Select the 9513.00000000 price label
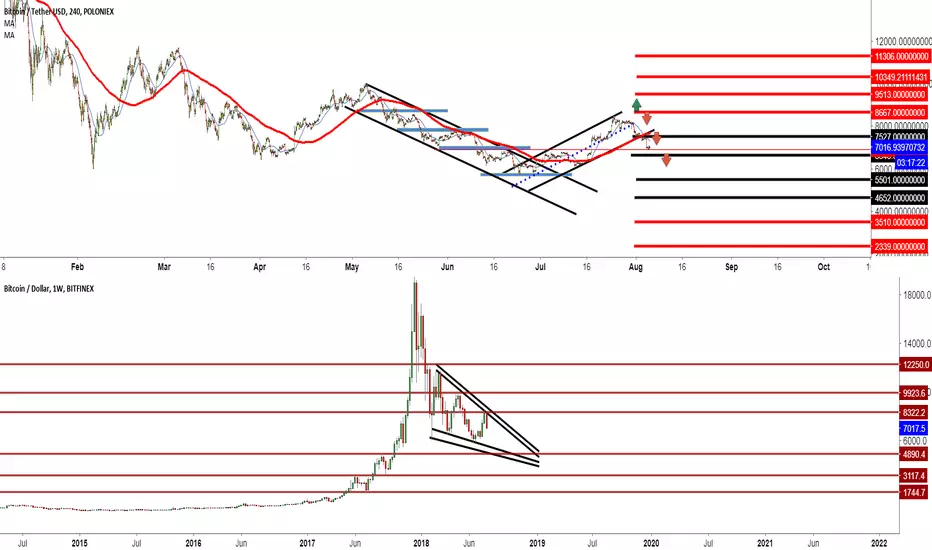The height and width of the screenshot is (550, 932). [900, 95]
